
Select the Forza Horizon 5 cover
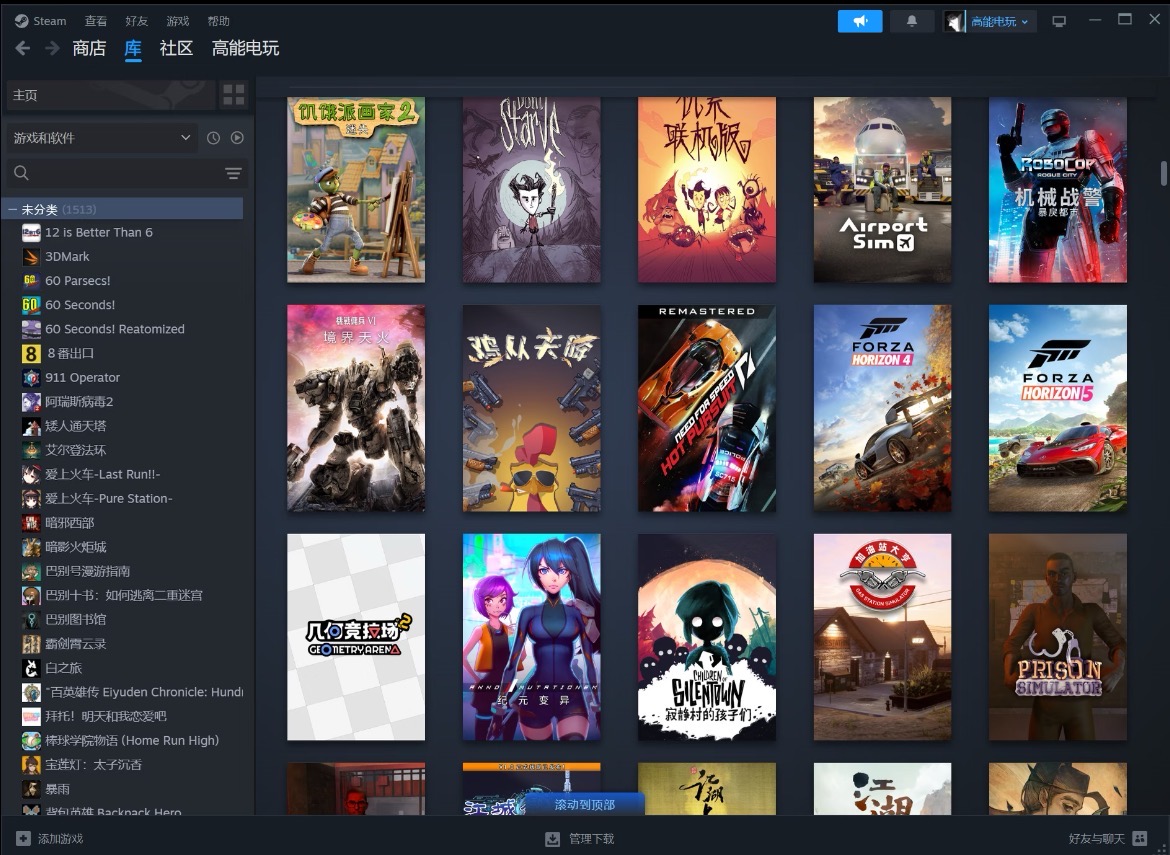point(1057,408)
